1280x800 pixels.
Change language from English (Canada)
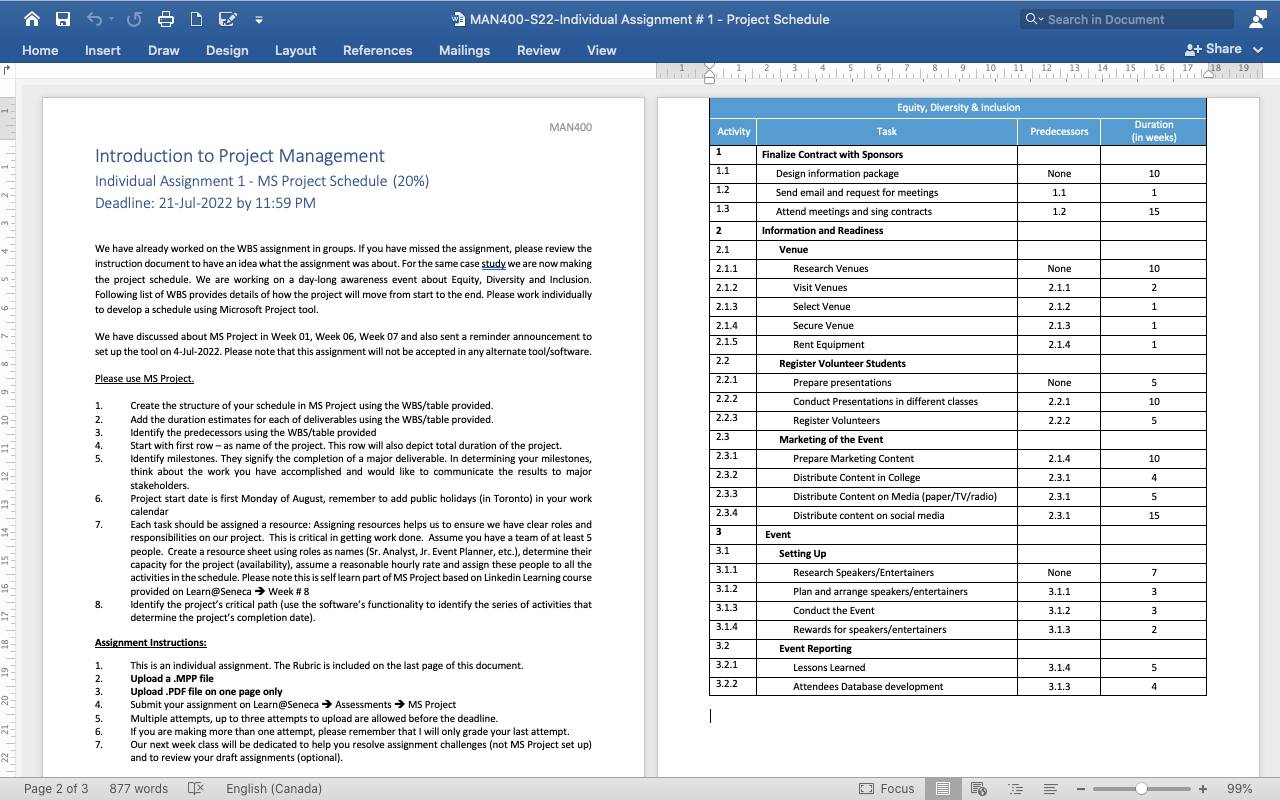click(x=274, y=788)
